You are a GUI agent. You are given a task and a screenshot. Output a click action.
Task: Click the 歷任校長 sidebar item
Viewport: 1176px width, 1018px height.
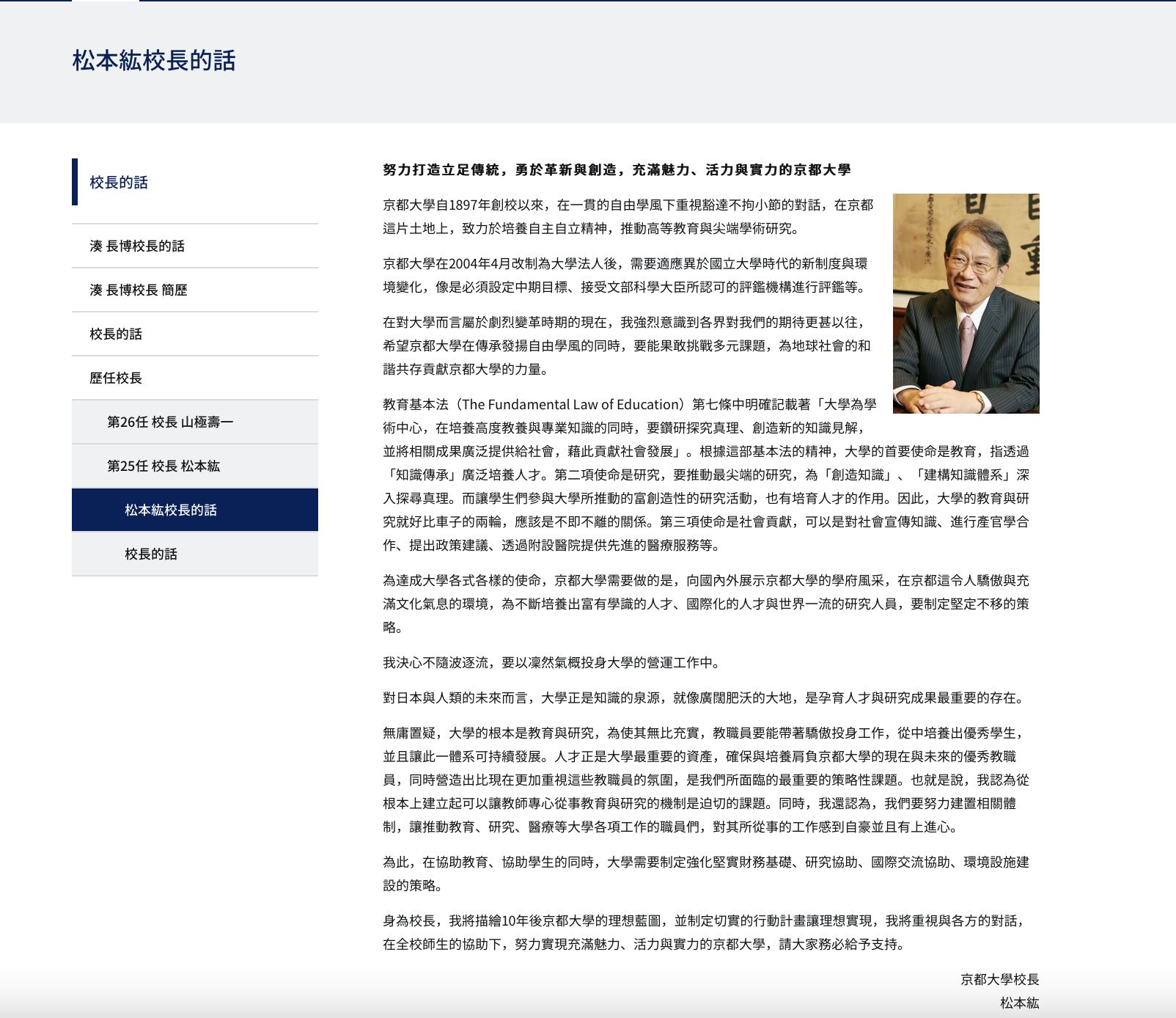[116, 378]
